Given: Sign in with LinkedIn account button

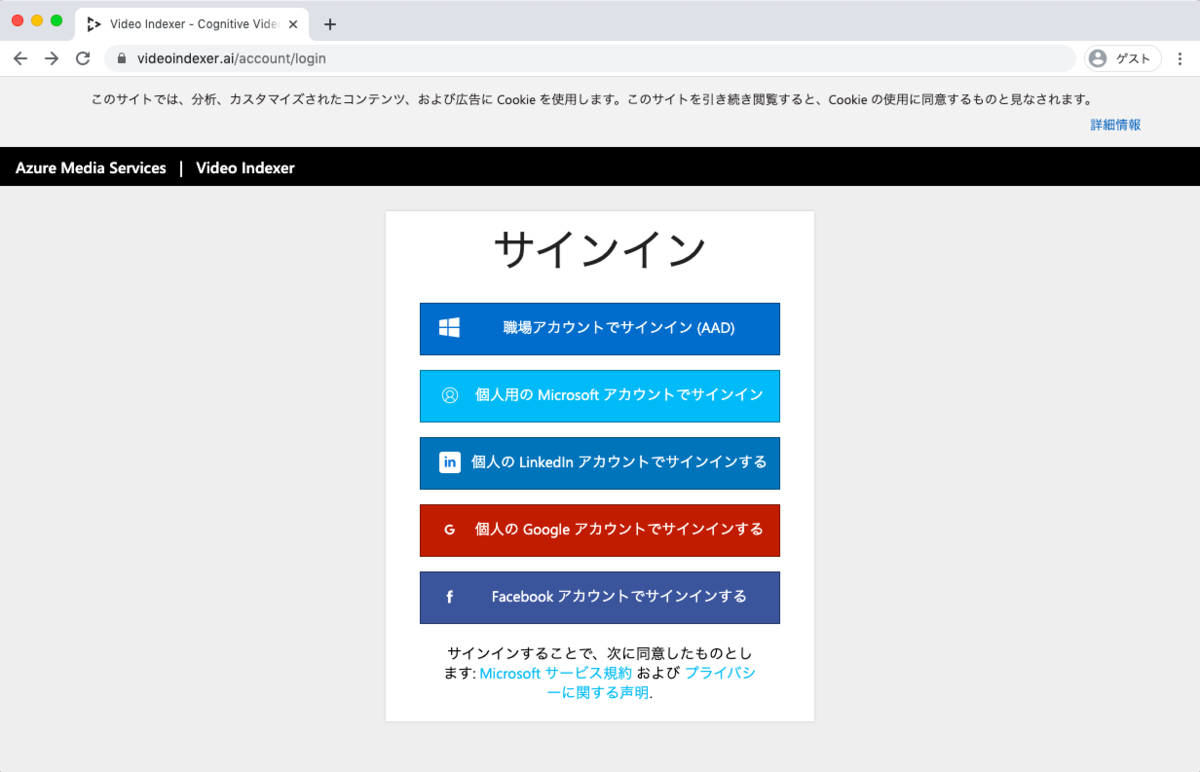Looking at the screenshot, I should (x=600, y=463).
